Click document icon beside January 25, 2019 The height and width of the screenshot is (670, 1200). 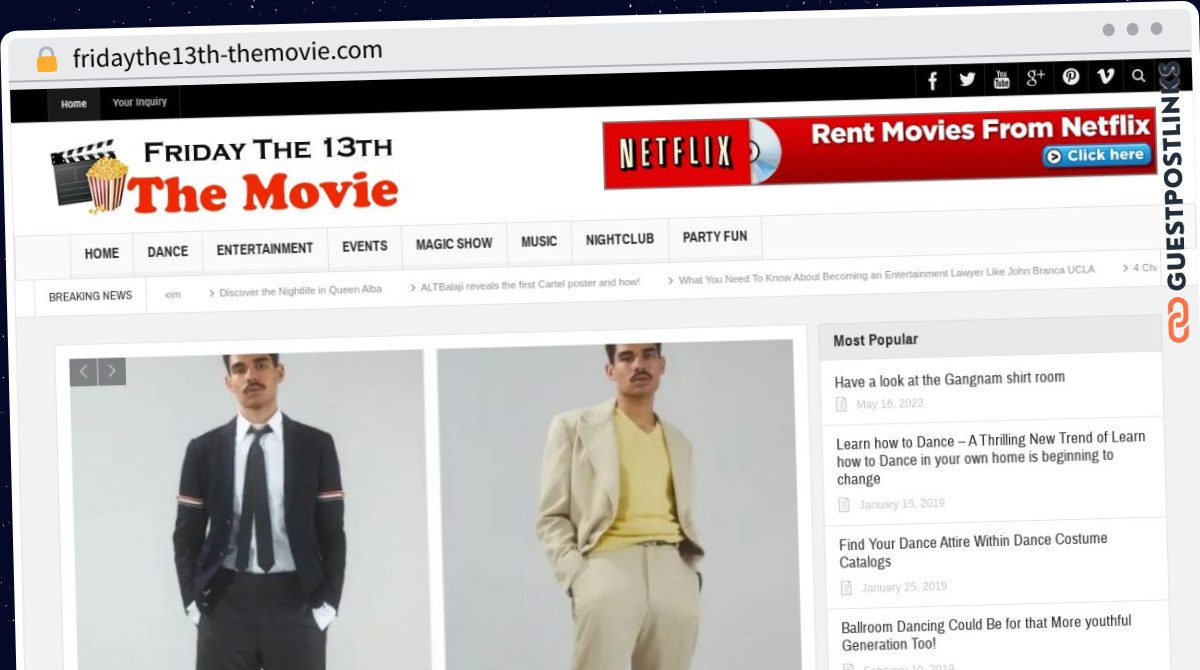pyautogui.click(x=847, y=588)
